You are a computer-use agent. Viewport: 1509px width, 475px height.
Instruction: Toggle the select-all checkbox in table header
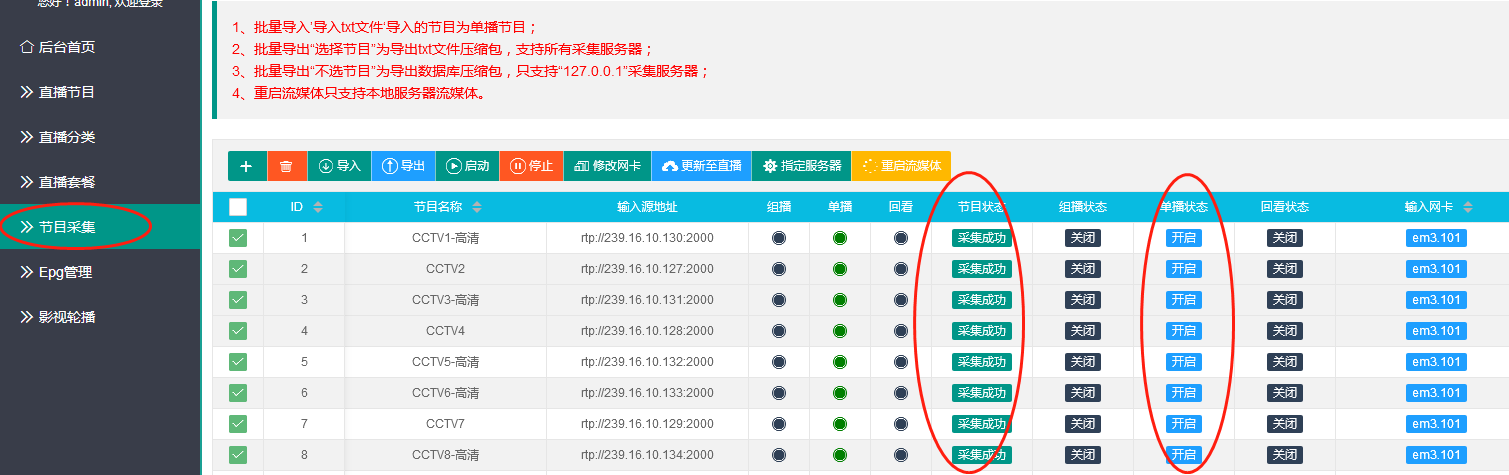[238, 207]
